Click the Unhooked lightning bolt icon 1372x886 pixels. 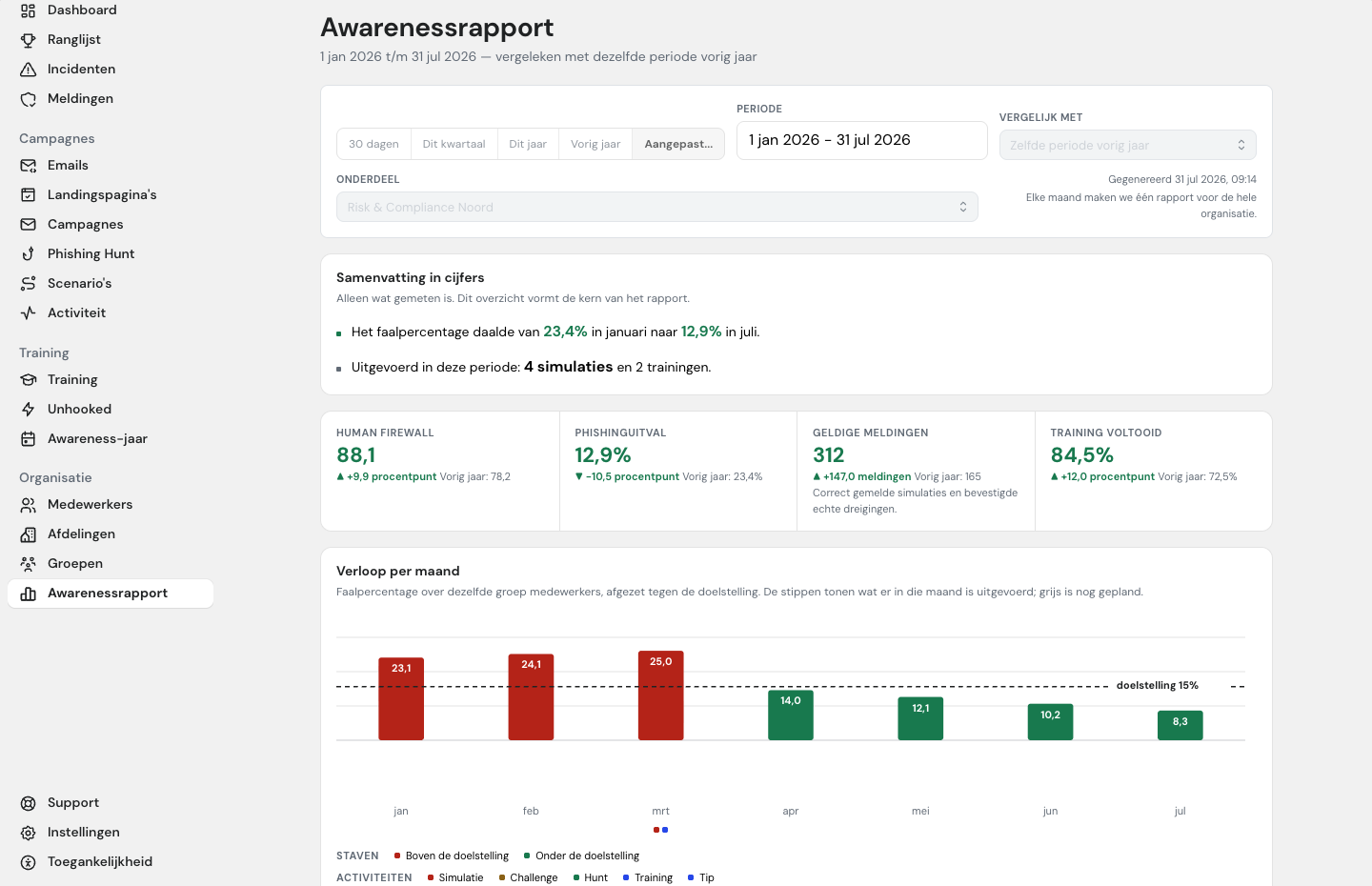(29, 410)
